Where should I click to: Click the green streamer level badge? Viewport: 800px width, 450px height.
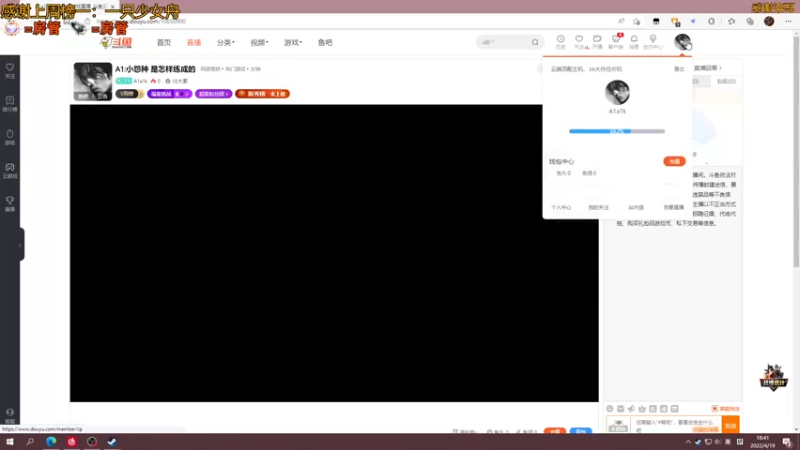123,81
